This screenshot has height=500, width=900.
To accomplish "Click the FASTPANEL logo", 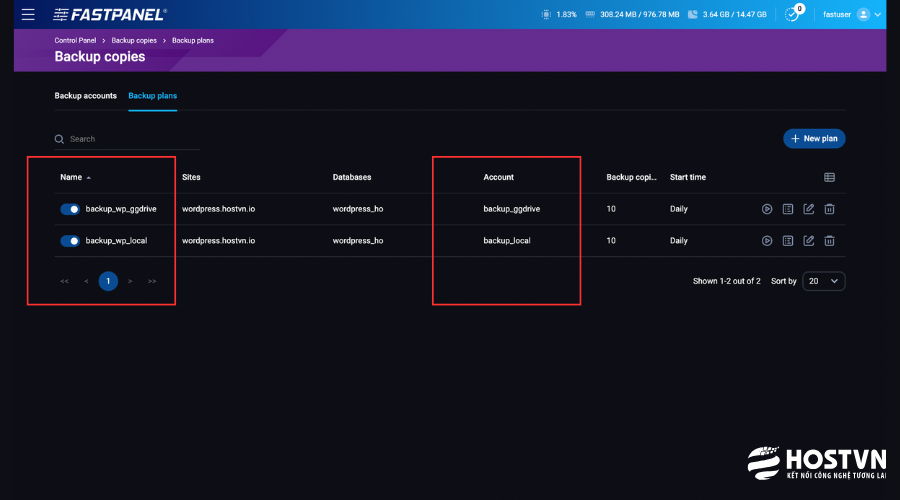I will 110,14.
